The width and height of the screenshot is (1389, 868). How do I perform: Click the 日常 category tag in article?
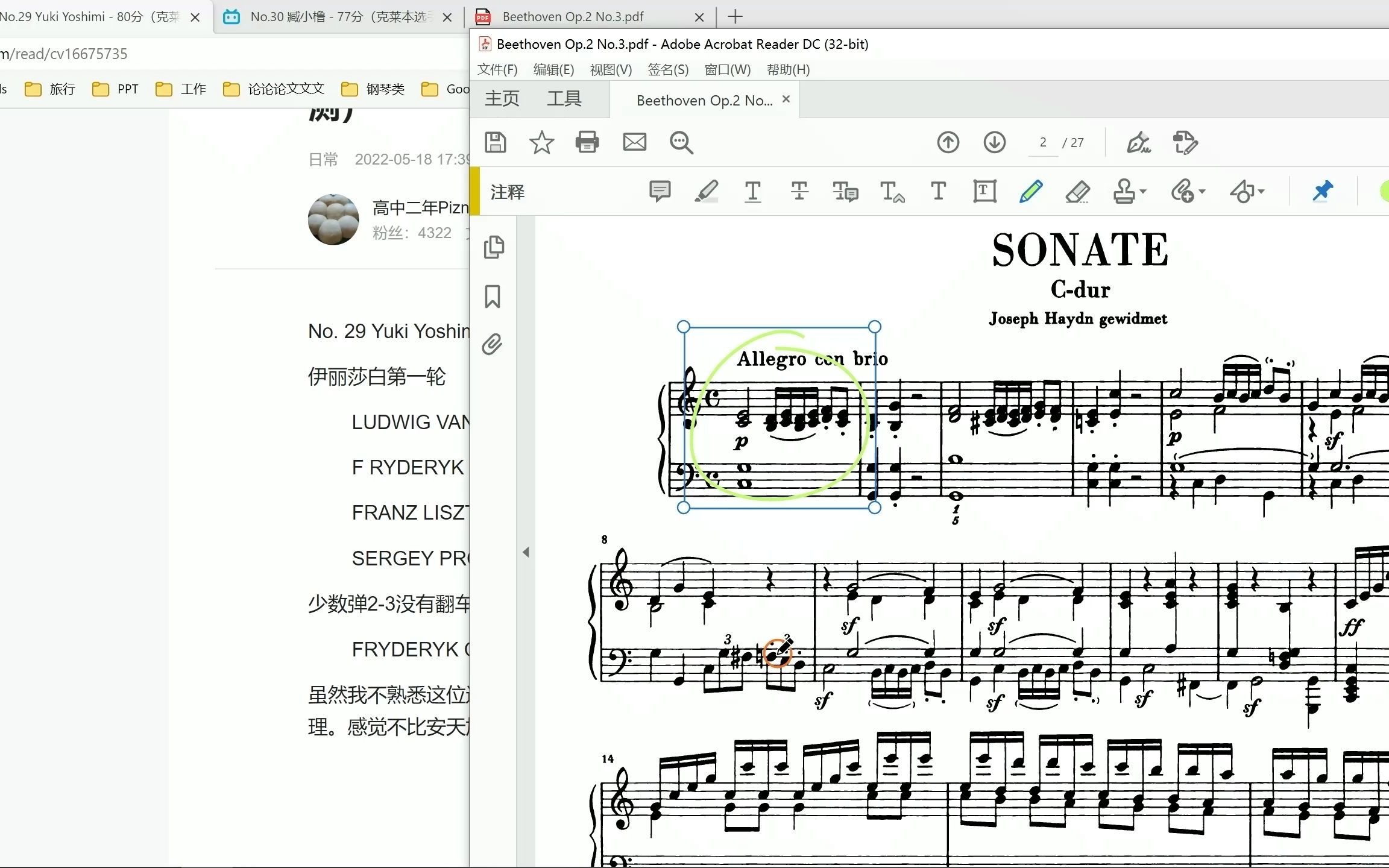pos(323,159)
